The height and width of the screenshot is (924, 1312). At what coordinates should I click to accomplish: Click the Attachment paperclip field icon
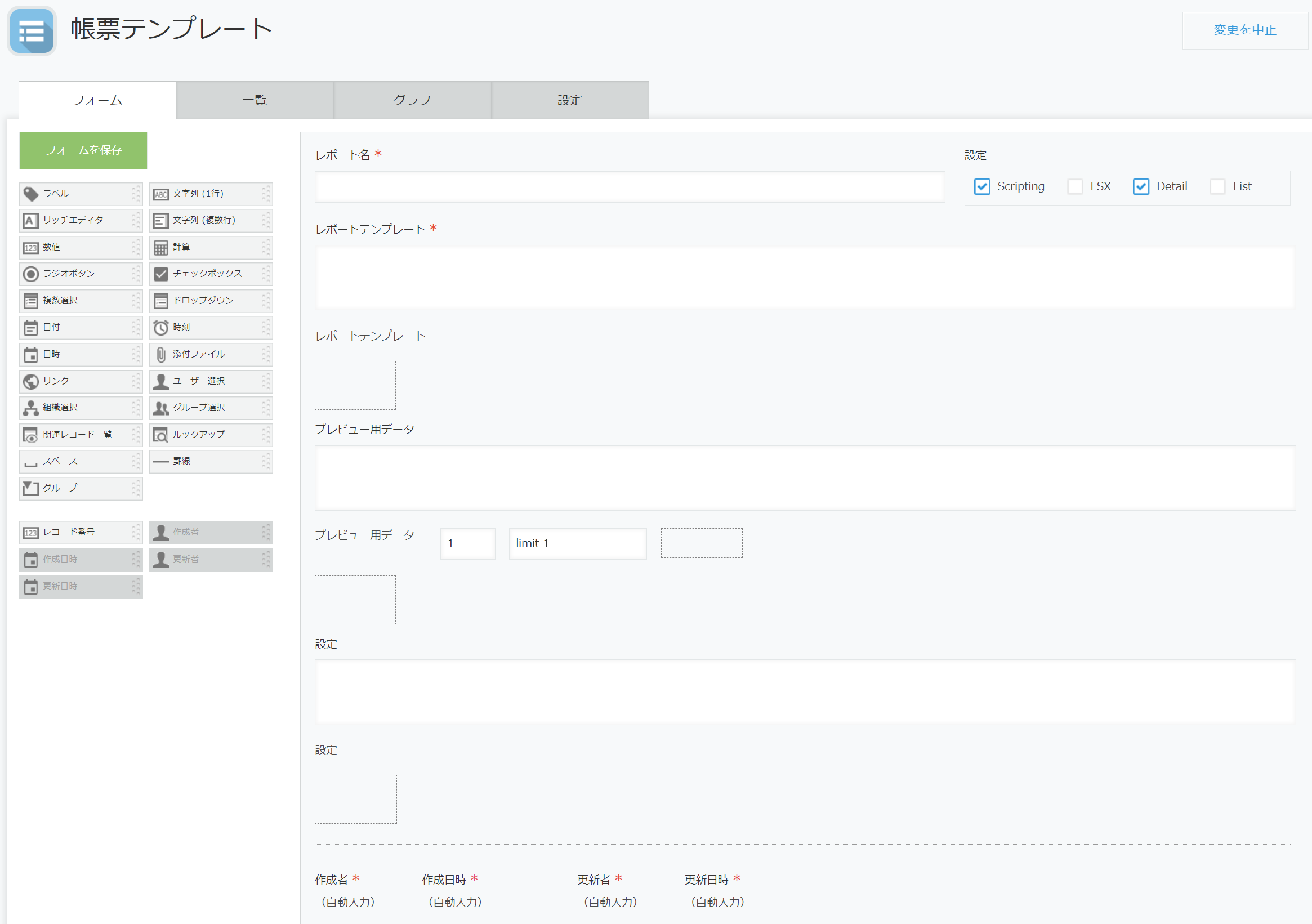(161, 354)
